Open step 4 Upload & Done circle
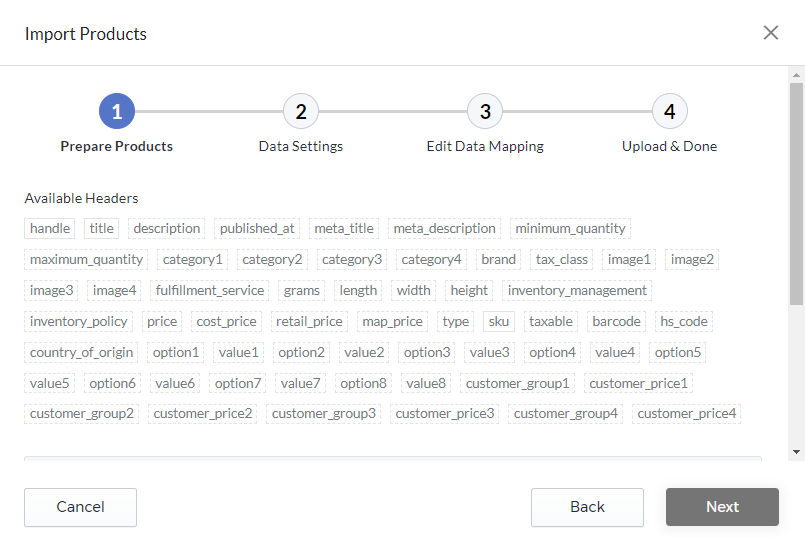Screen dimensions: 805x538 (x=669, y=111)
